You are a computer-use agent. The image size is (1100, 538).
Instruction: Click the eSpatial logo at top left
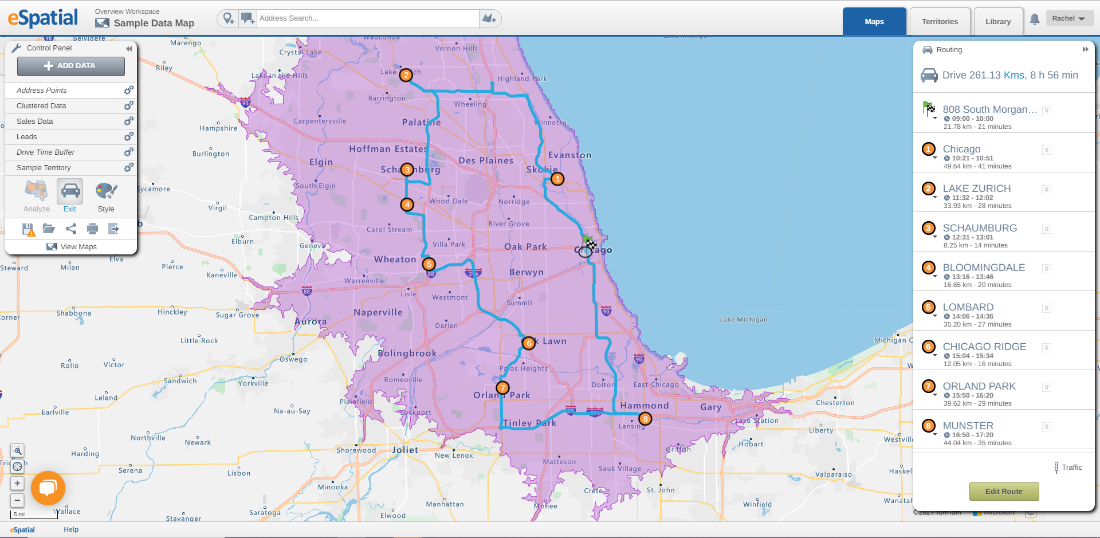[x=43, y=18]
